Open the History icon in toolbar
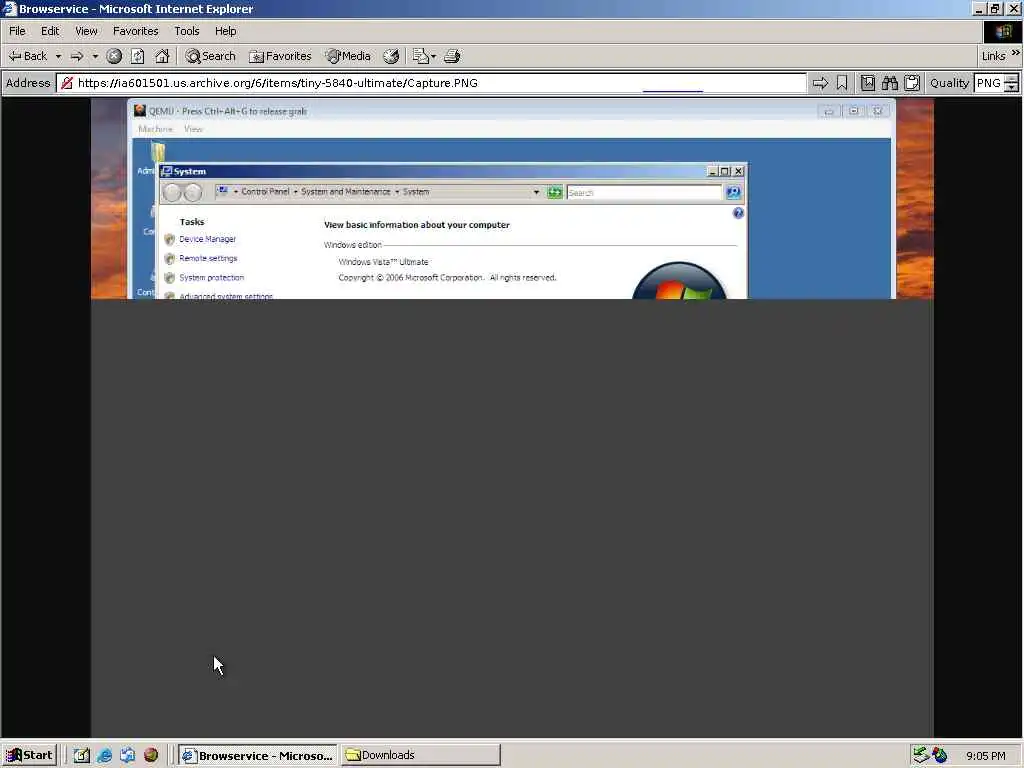This screenshot has width=1024, height=768. tap(391, 56)
